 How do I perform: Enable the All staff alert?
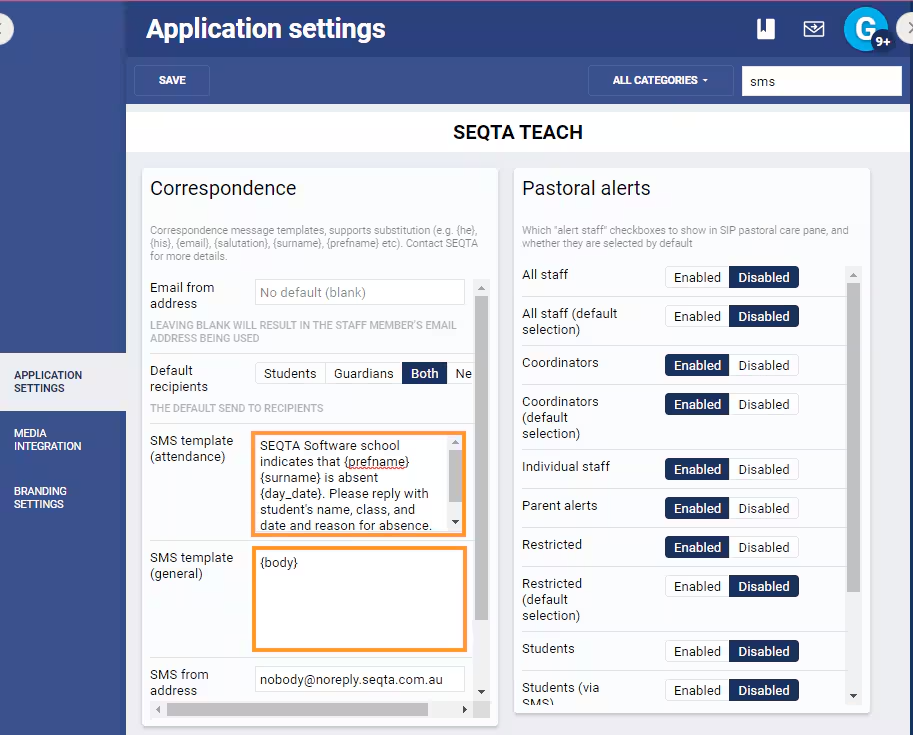coord(697,277)
